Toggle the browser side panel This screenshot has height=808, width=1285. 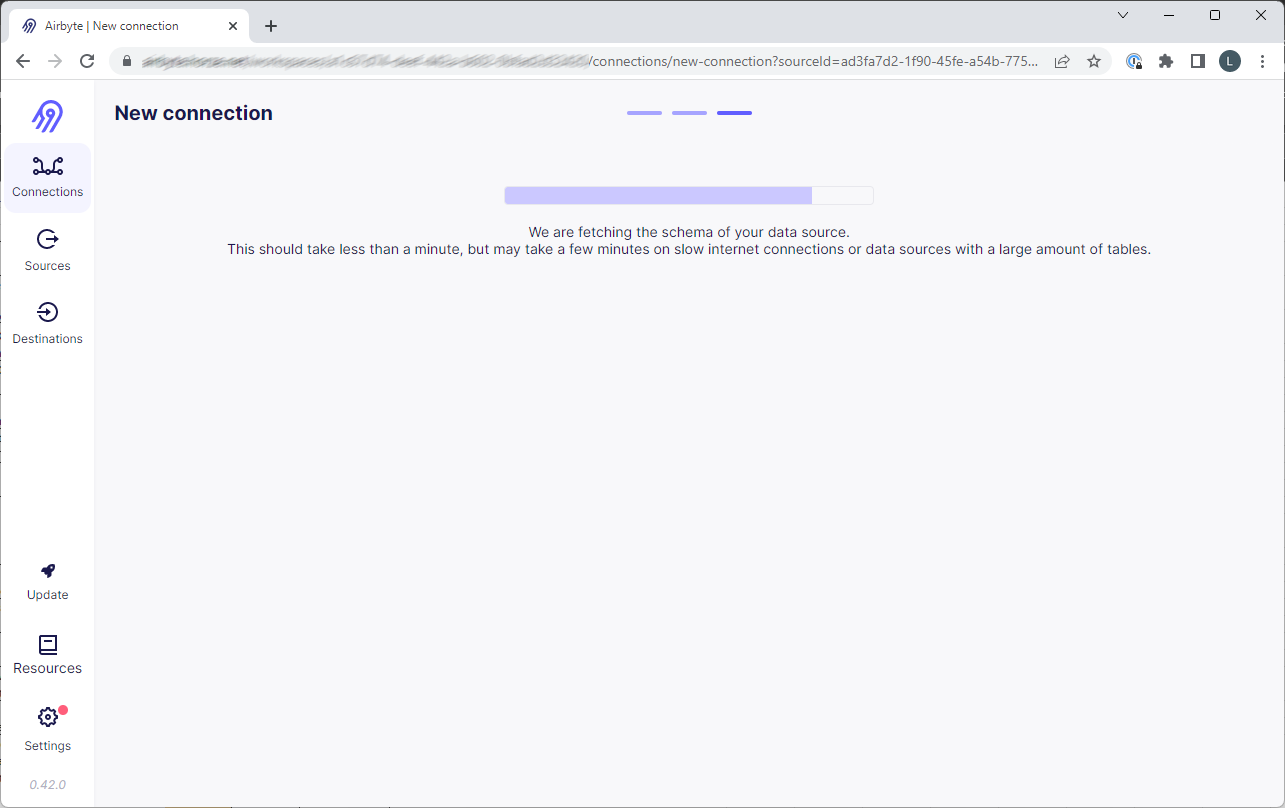(1197, 61)
